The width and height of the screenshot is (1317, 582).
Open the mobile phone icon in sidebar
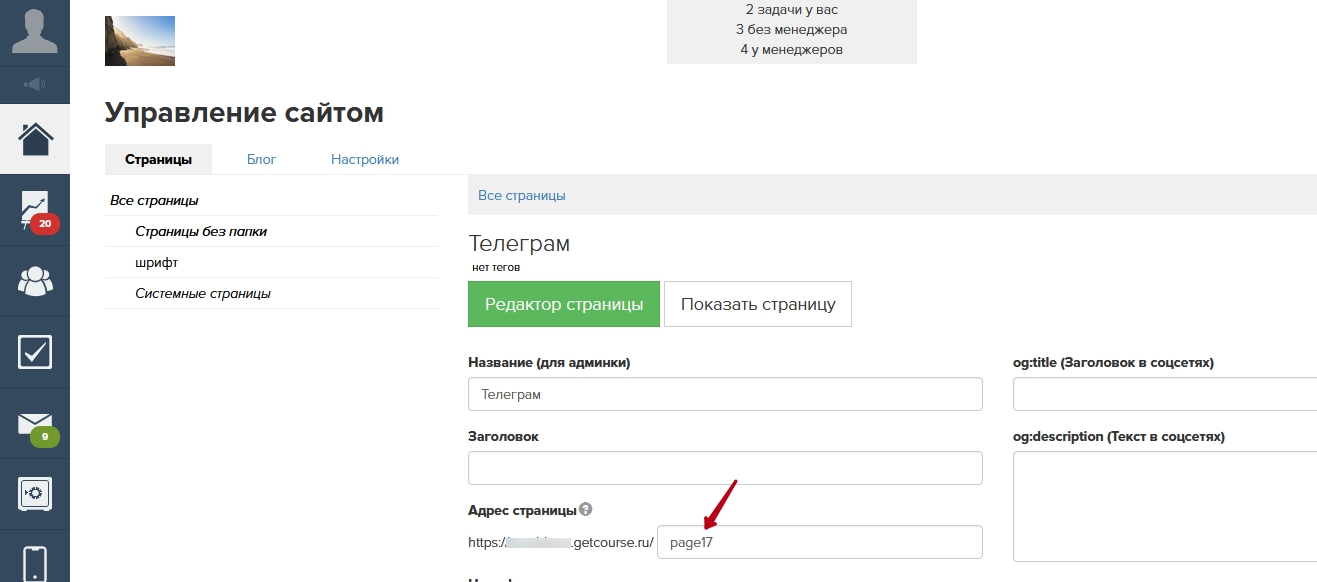(x=35, y=562)
